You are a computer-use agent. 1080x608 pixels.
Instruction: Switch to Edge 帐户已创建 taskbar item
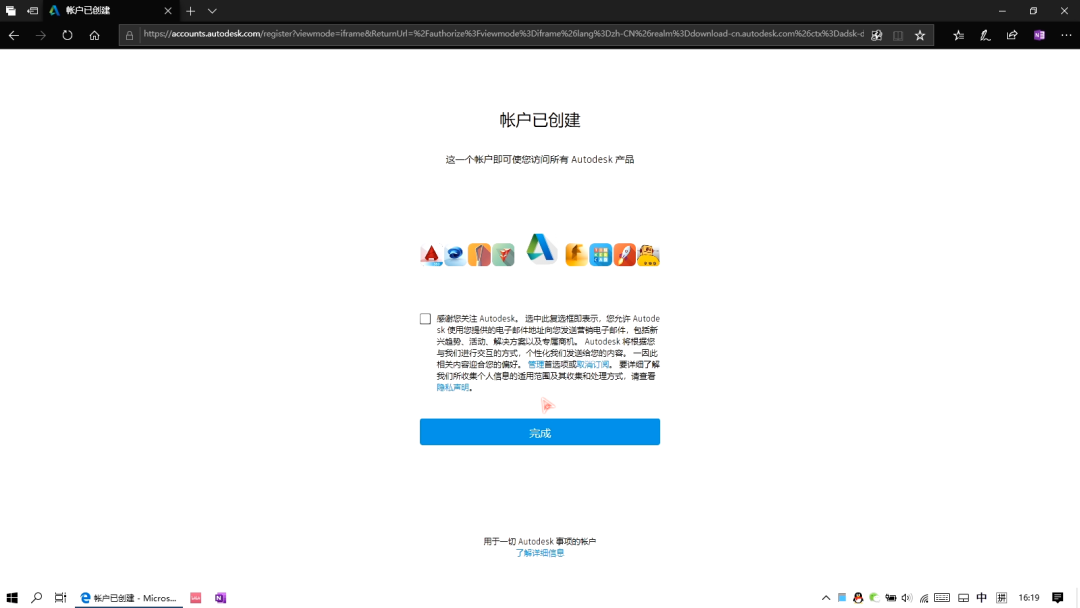pyautogui.click(x=129, y=598)
